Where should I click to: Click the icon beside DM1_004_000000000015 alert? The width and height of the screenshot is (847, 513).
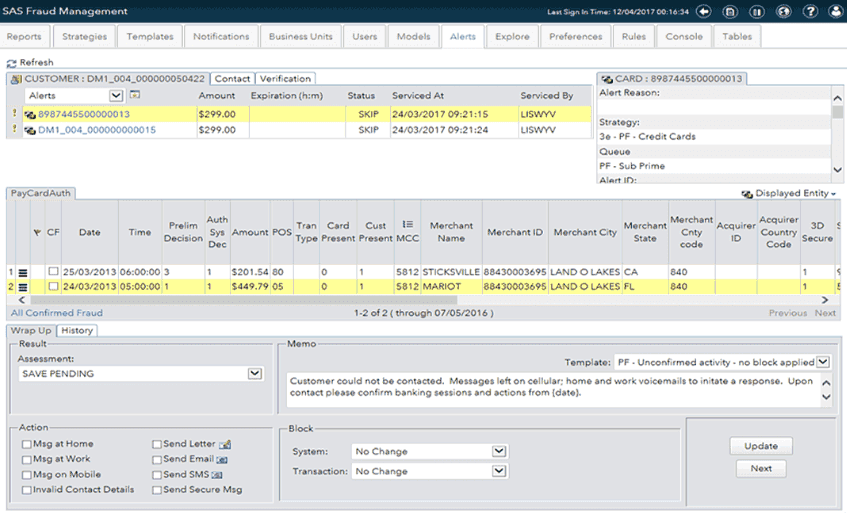pos(30,130)
